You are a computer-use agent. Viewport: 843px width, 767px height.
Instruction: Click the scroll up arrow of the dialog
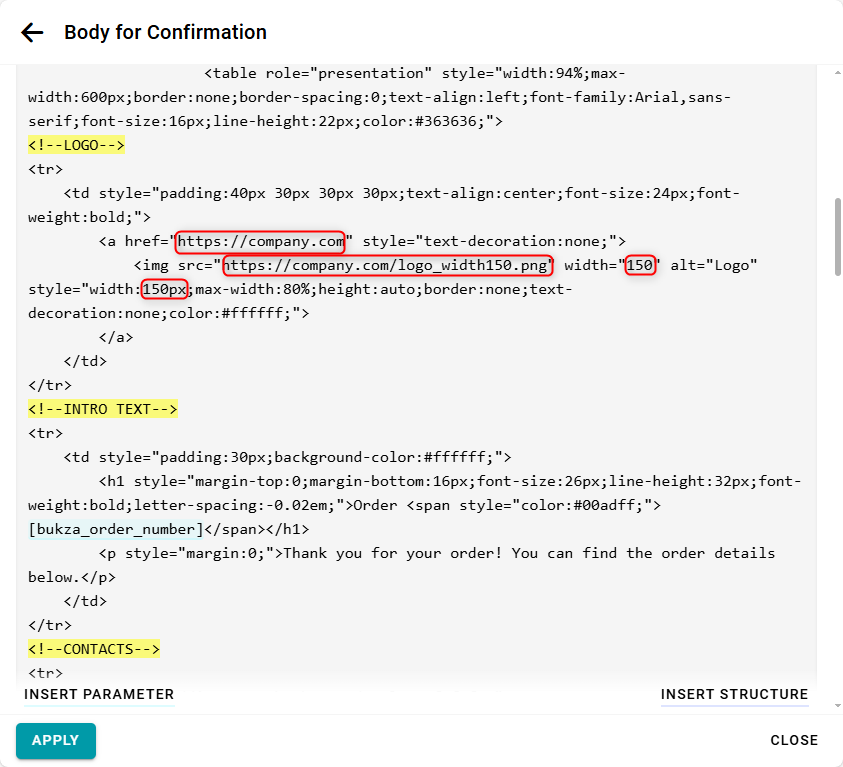click(837, 72)
